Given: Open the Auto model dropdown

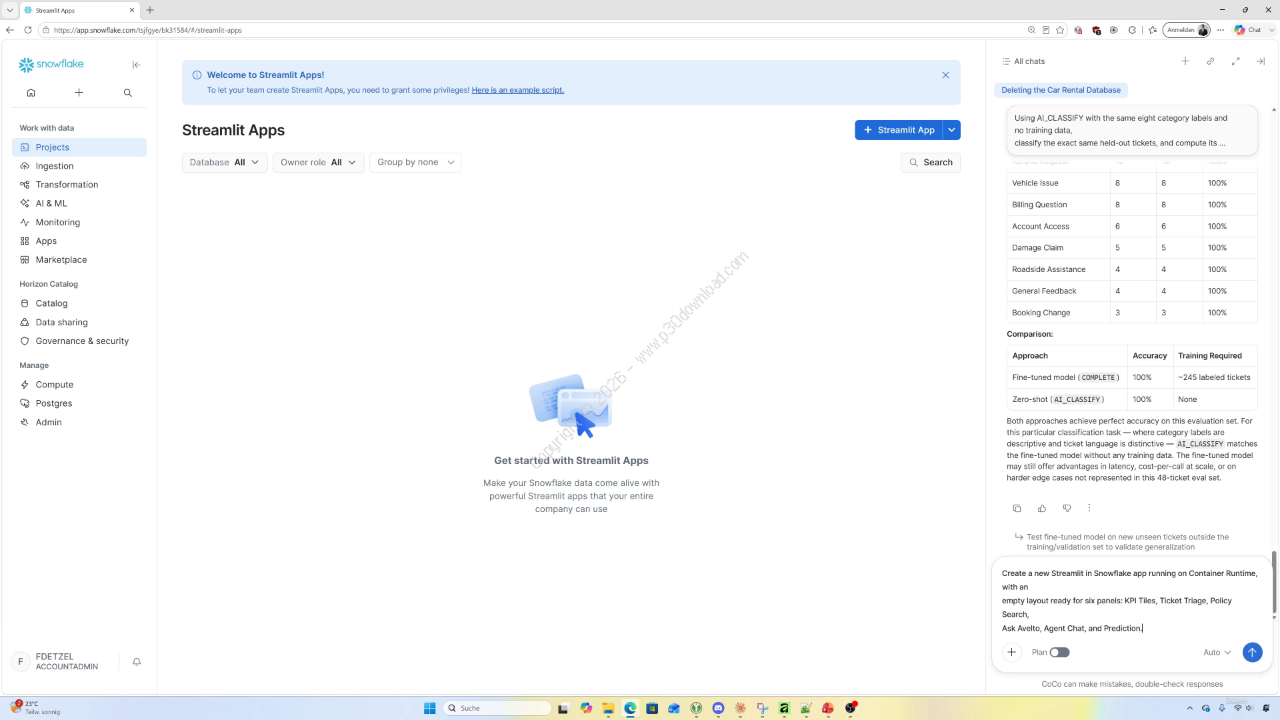Looking at the screenshot, I should (1217, 652).
